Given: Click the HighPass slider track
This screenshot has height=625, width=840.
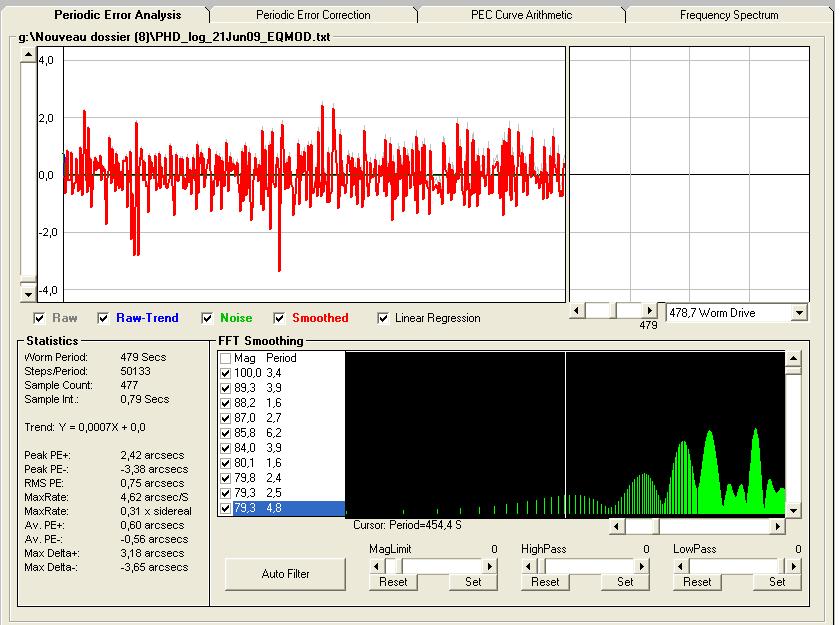Looking at the screenshot, I should point(585,566).
